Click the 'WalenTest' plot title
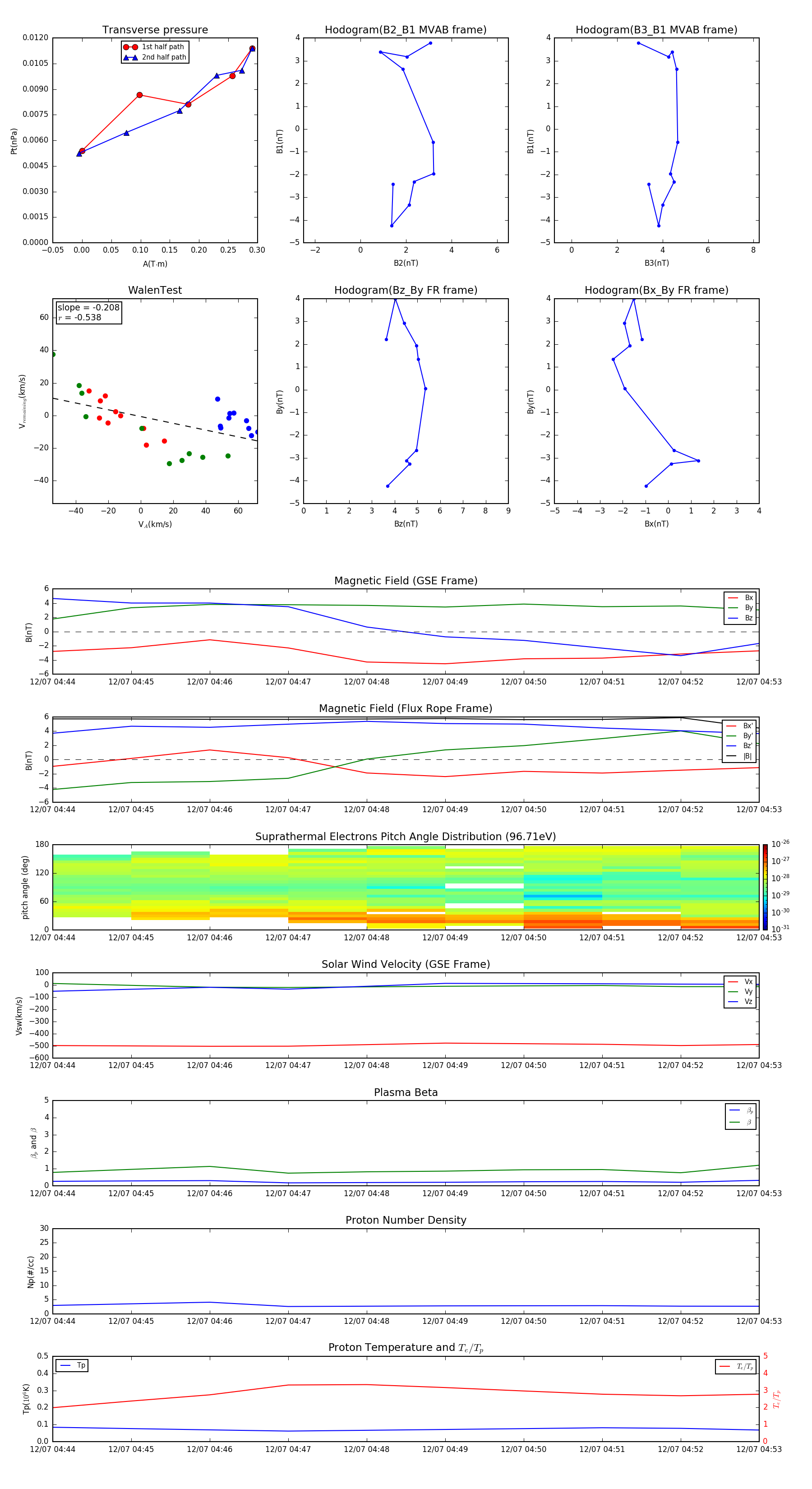812x1489 pixels. coord(155,290)
